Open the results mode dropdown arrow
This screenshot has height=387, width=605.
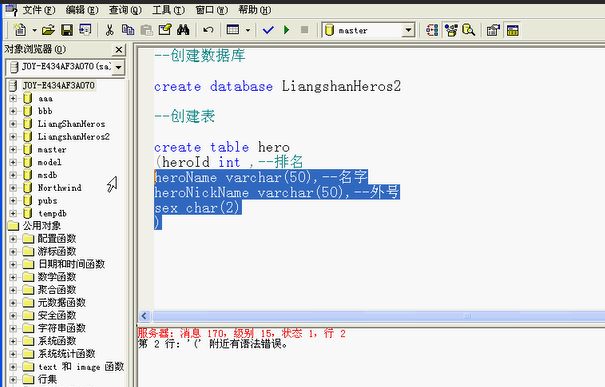[248, 30]
